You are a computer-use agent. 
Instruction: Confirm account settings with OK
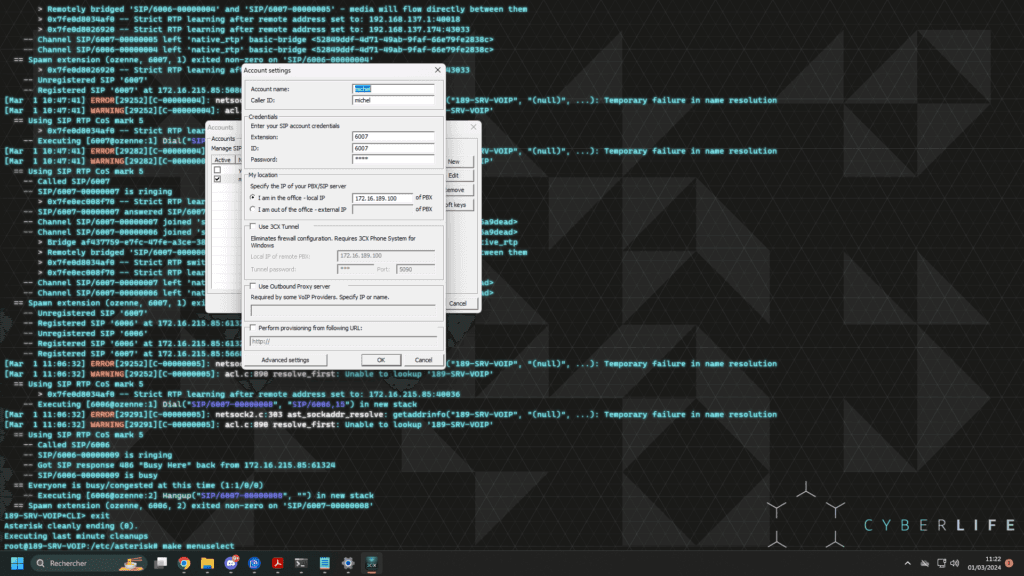pyautogui.click(x=381, y=360)
